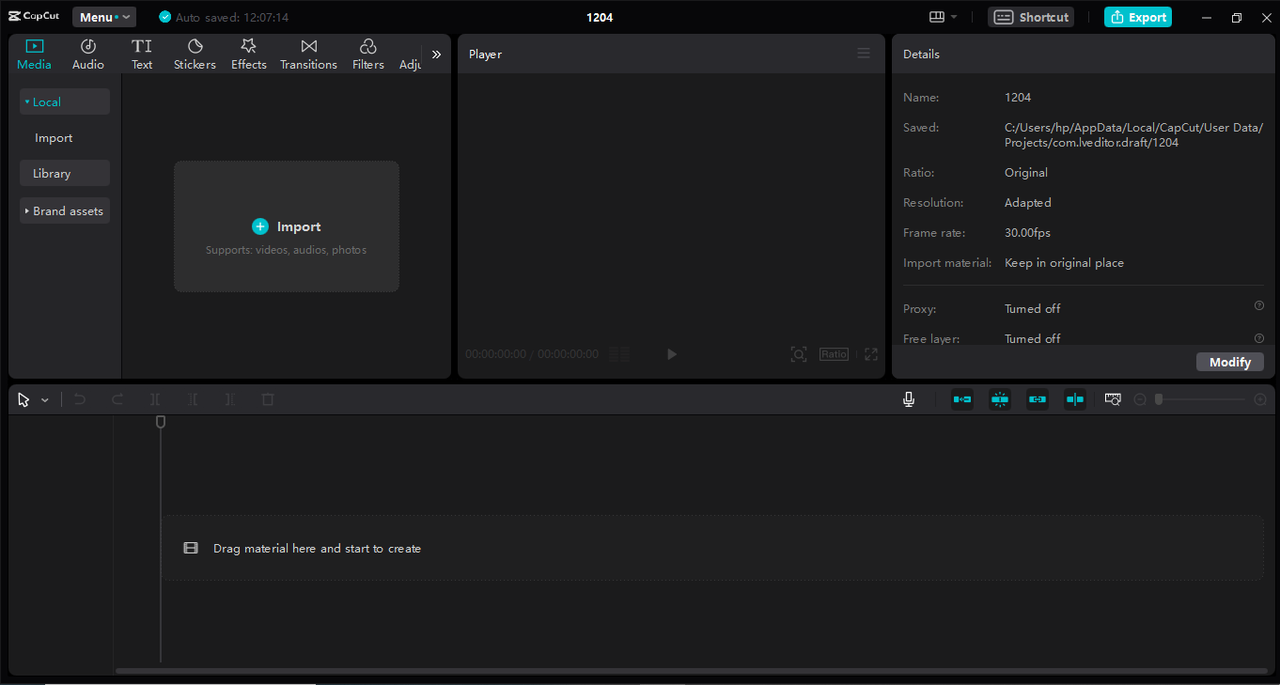The height and width of the screenshot is (685, 1280).
Task: Click the Auto saved status text
Action: coord(232,17)
